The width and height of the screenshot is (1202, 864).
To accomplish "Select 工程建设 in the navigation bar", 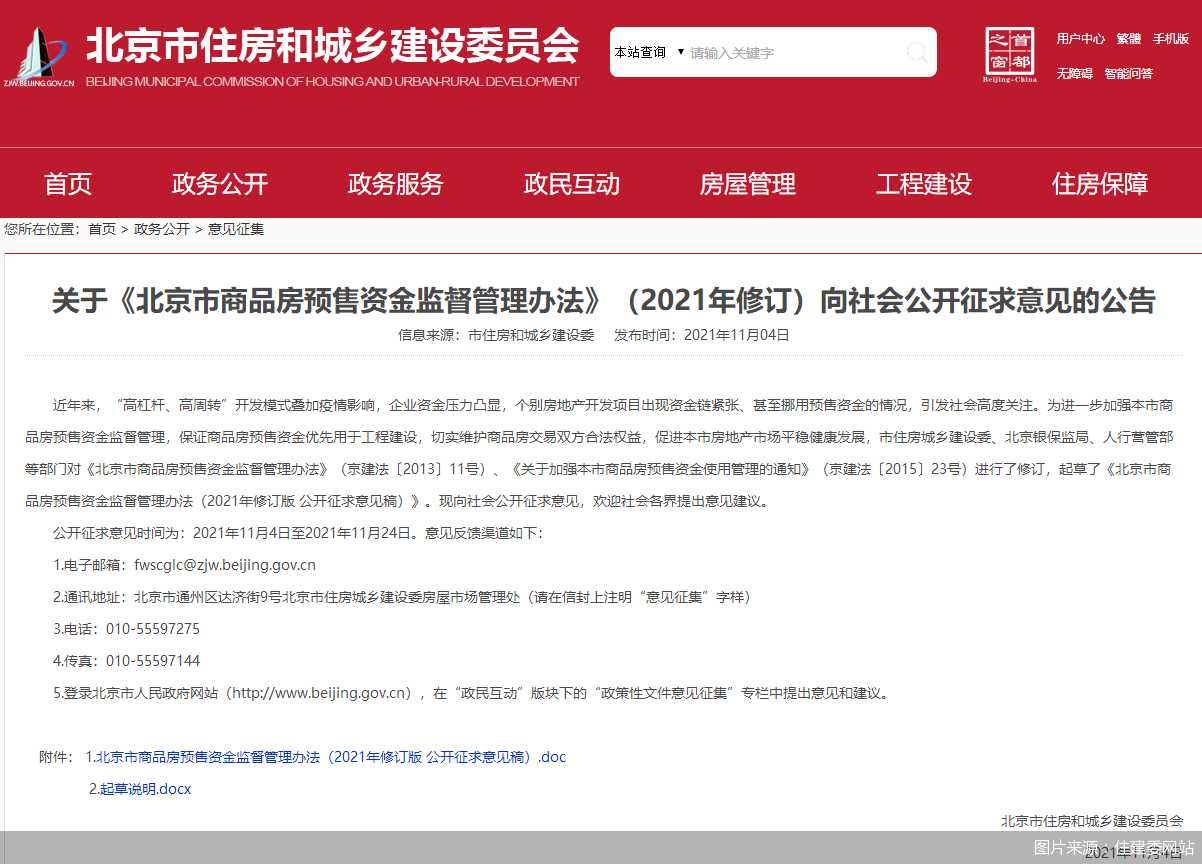I will tap(924, 184).
